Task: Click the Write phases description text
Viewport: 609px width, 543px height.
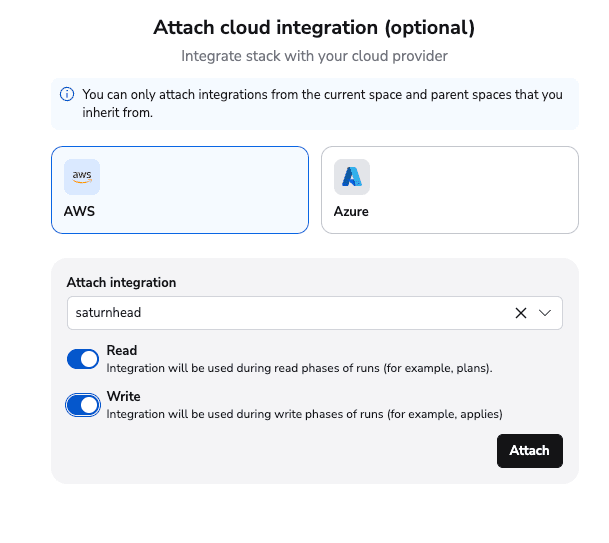Action: tap(304, 414)
